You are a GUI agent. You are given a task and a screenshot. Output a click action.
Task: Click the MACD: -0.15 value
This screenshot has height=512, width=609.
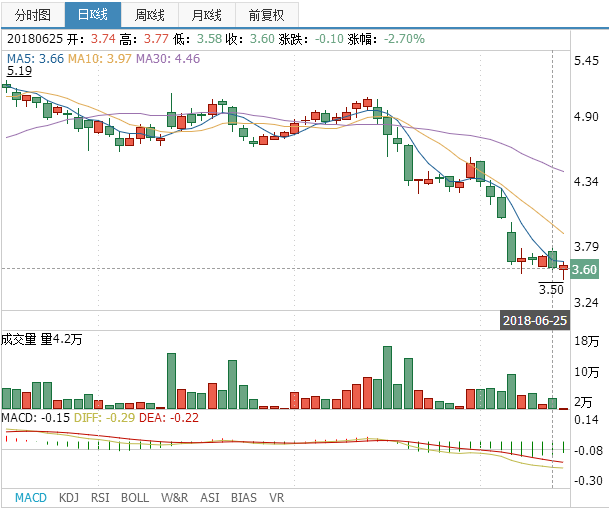35,418
